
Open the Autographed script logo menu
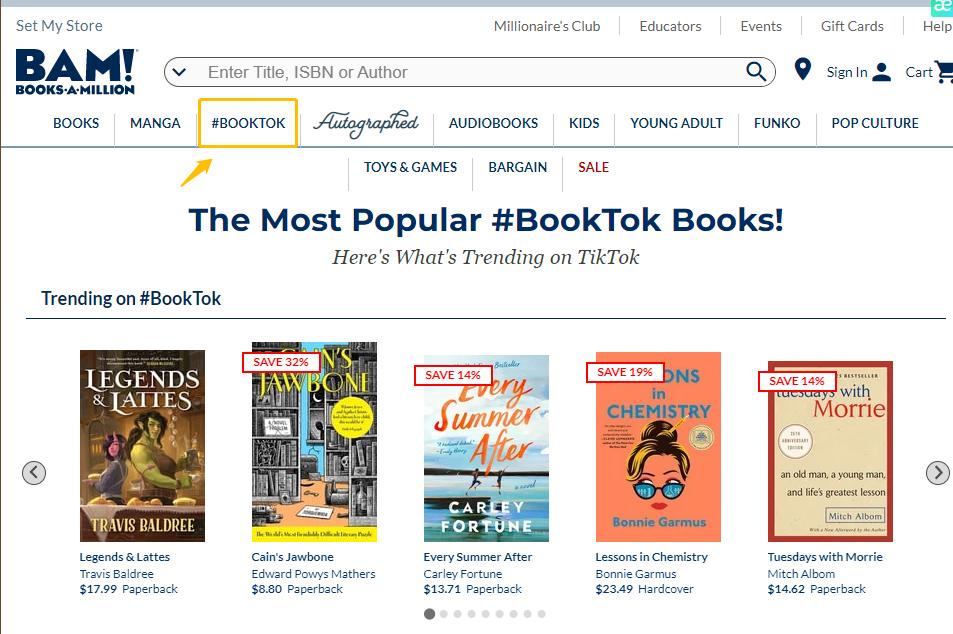tap(366, 123)
